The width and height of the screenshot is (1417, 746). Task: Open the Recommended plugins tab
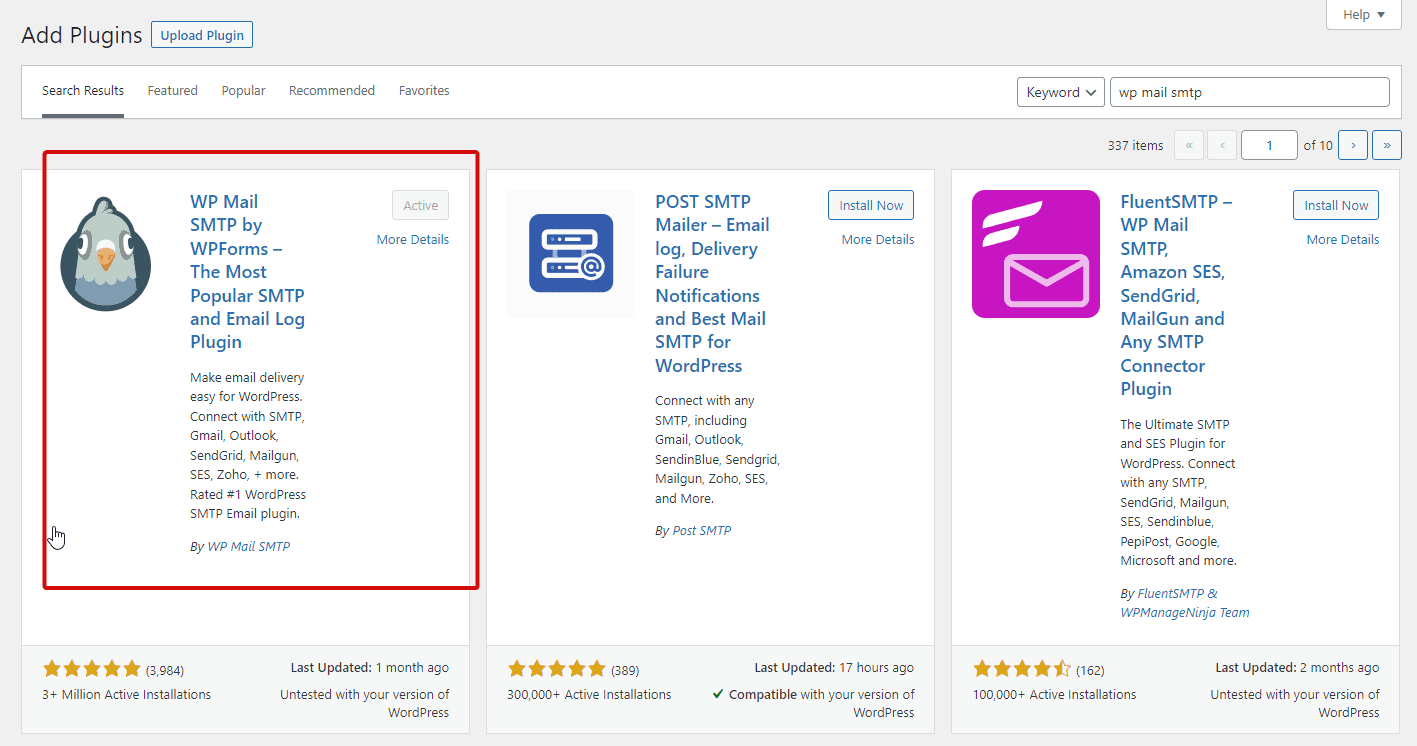point(332,91)
